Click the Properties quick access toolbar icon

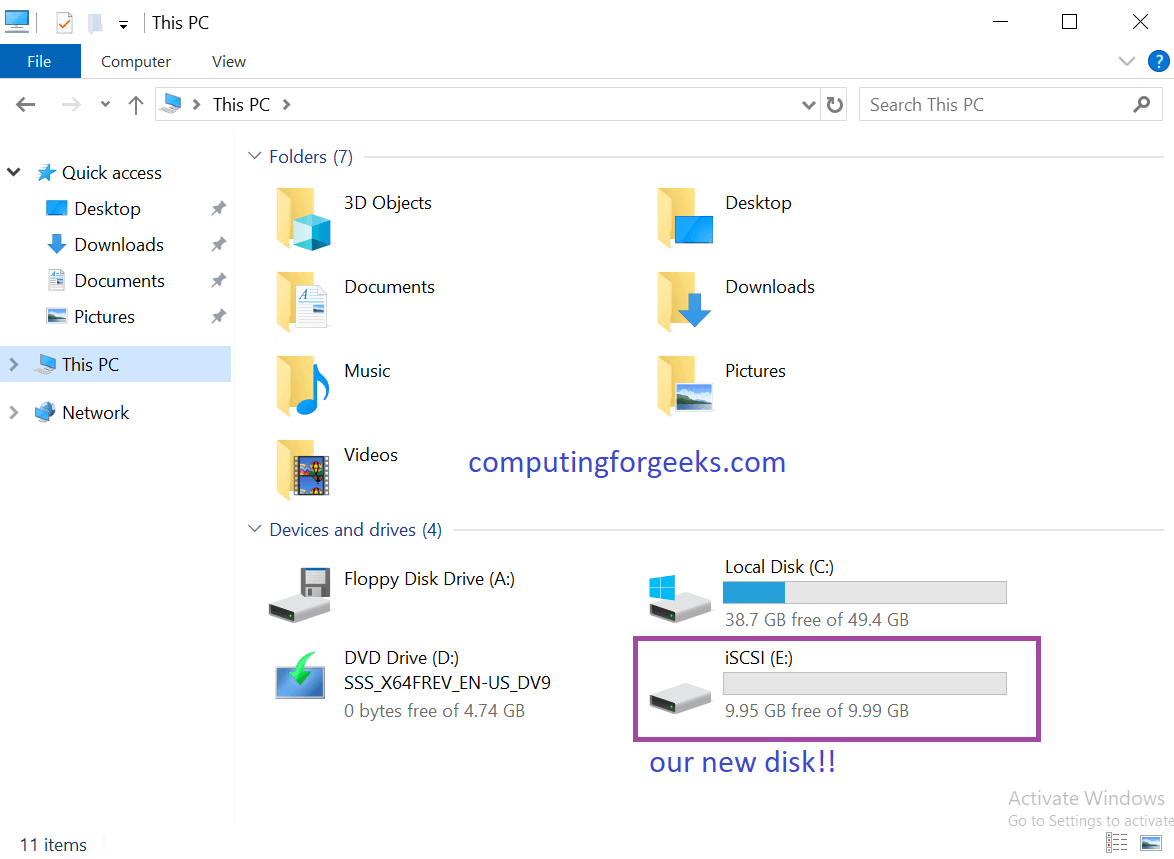coord(64,23)
